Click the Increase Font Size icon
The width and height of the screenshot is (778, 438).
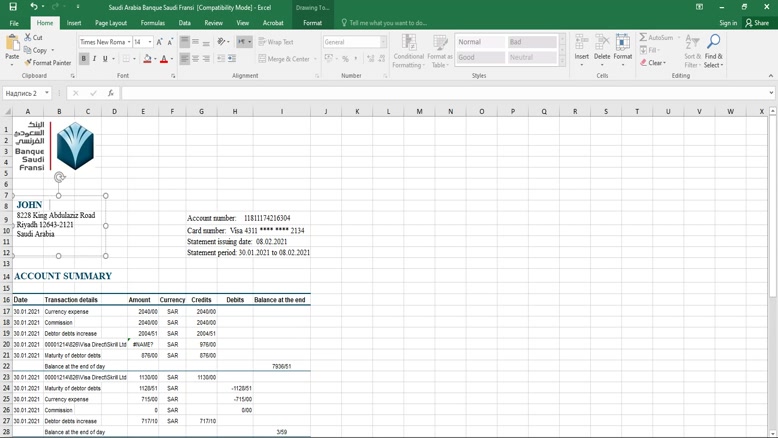pyautogui.click(x=160, y=42)
